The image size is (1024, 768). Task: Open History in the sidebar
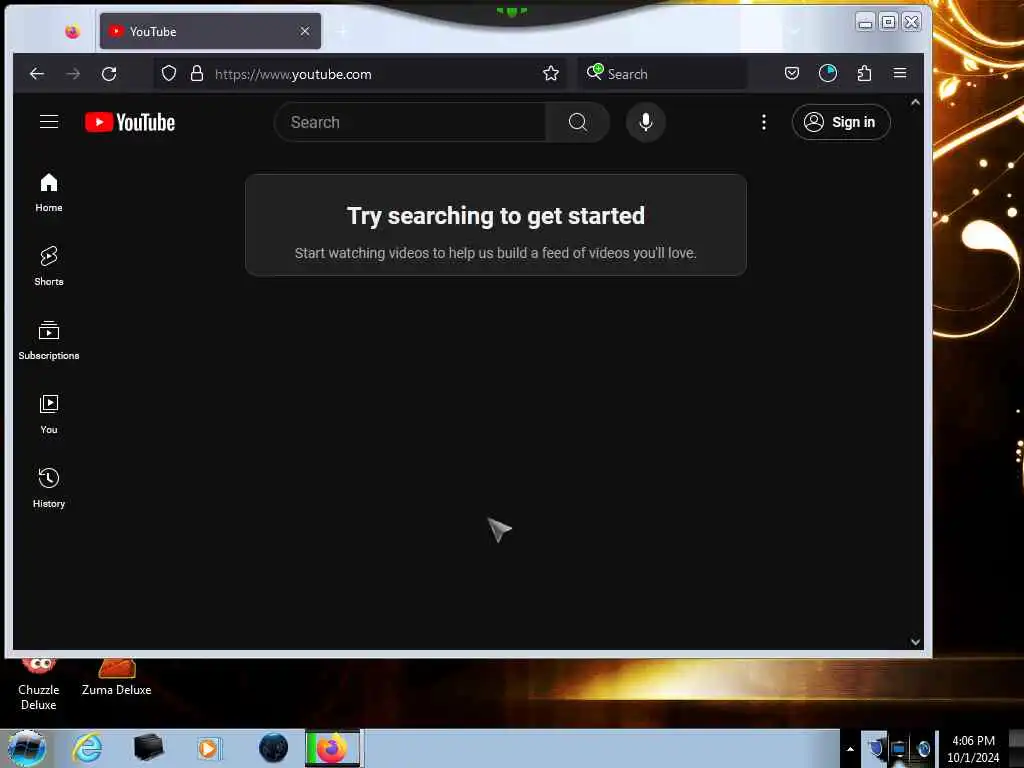tap(49, 488)
